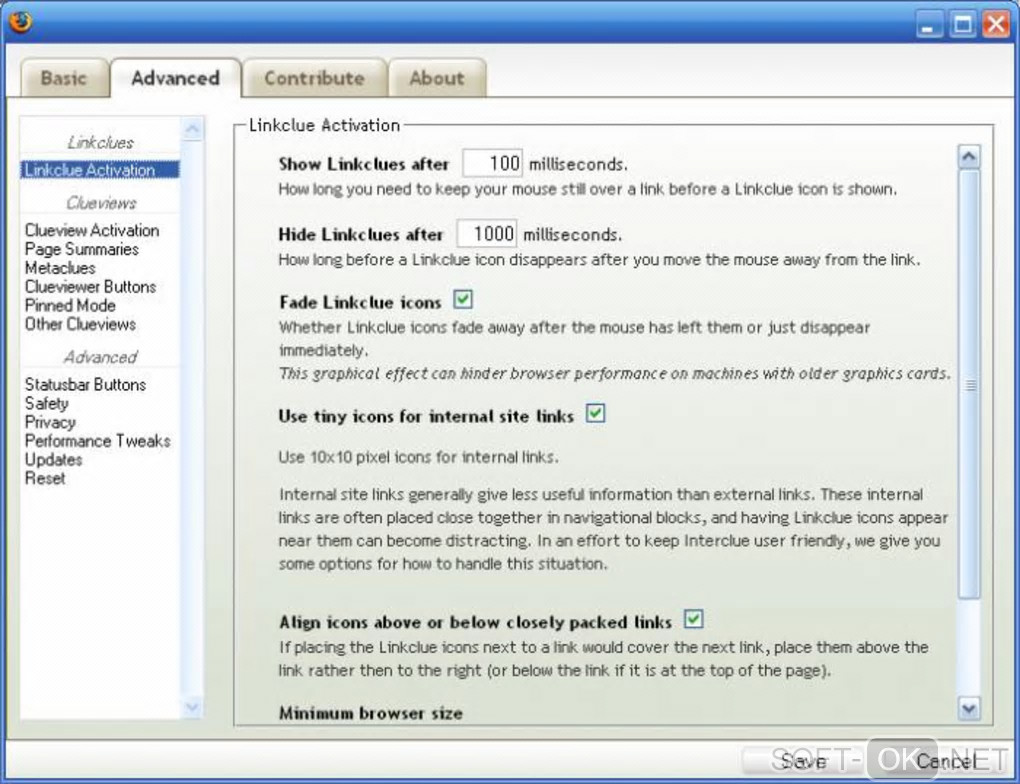
Task: Open Safety settings
Action: pos(46,403)
